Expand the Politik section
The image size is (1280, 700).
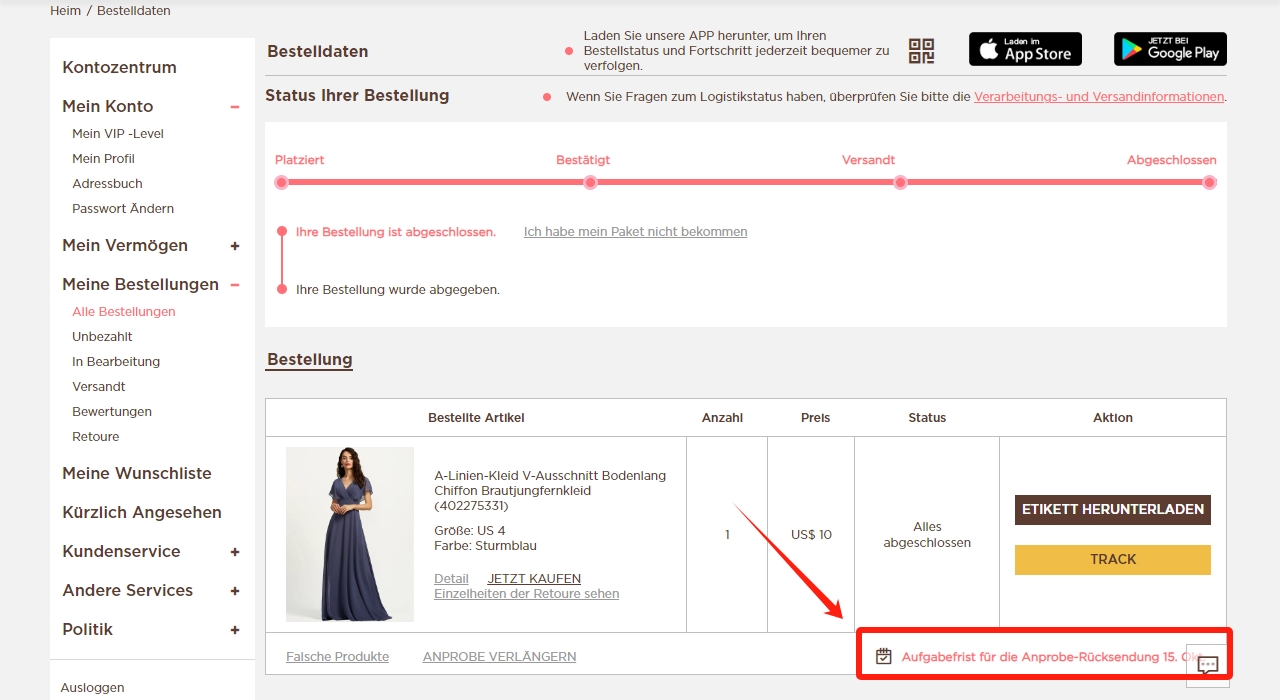tap(235, 630)
